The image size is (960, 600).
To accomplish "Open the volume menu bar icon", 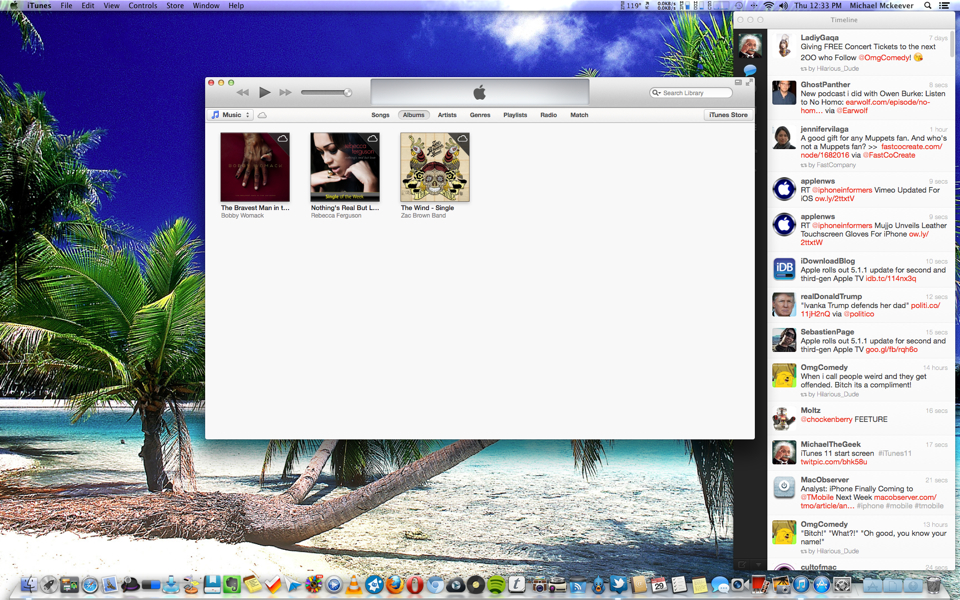I will click(x=784, y=6).
